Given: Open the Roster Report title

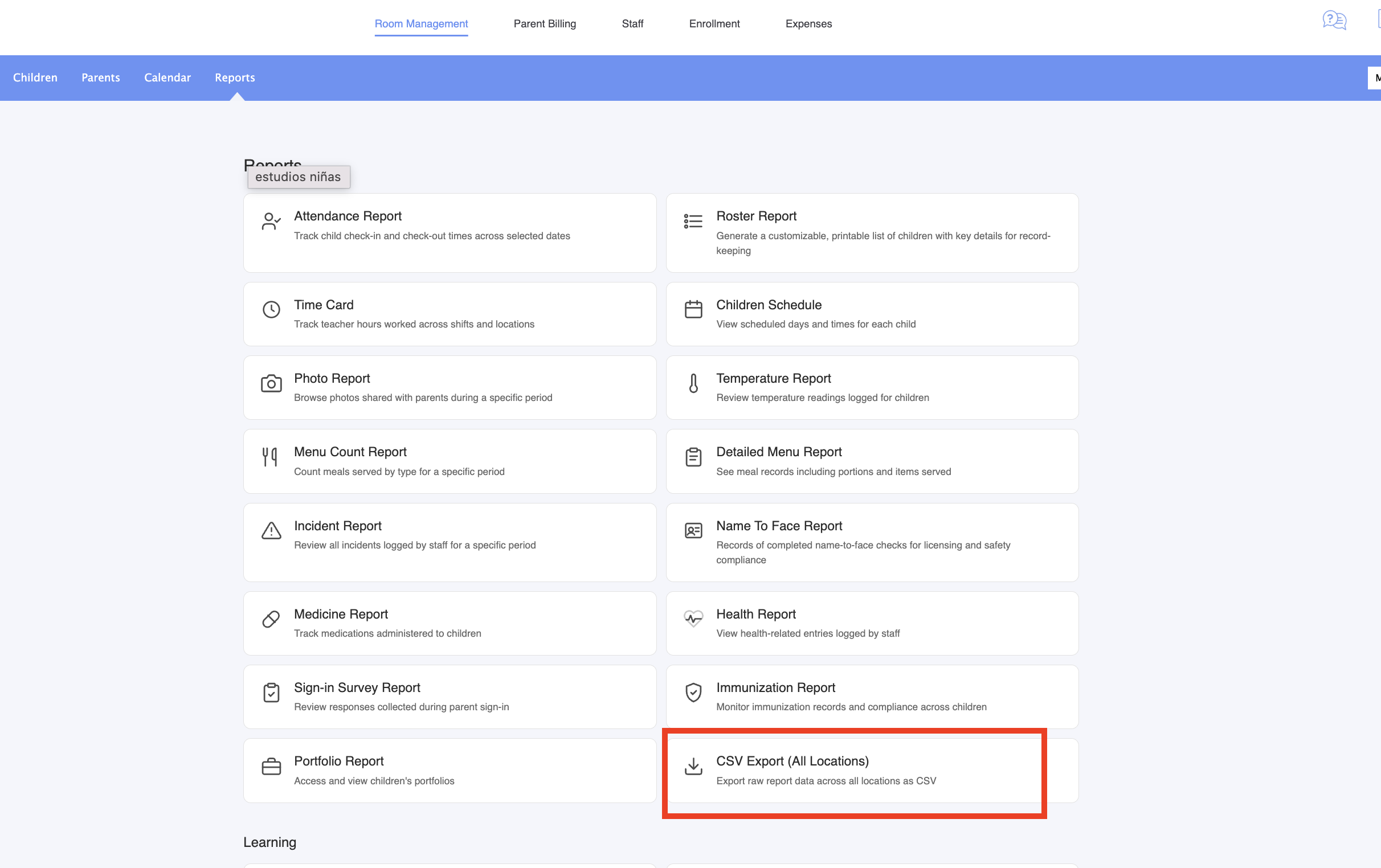Looking at the screenshot, I should point(756,216).
